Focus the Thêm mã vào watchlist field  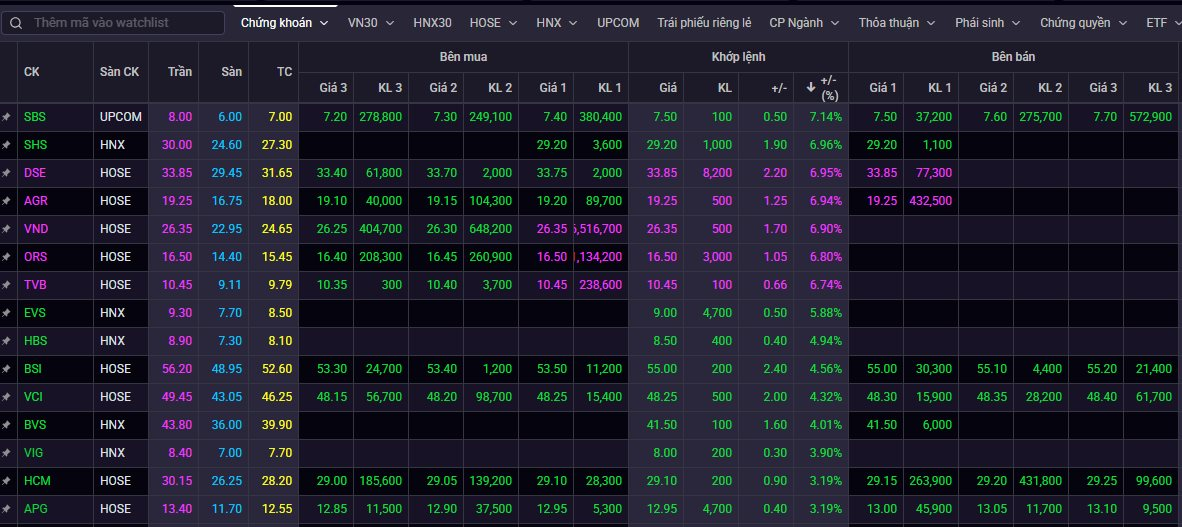click(x=120, y=22)
